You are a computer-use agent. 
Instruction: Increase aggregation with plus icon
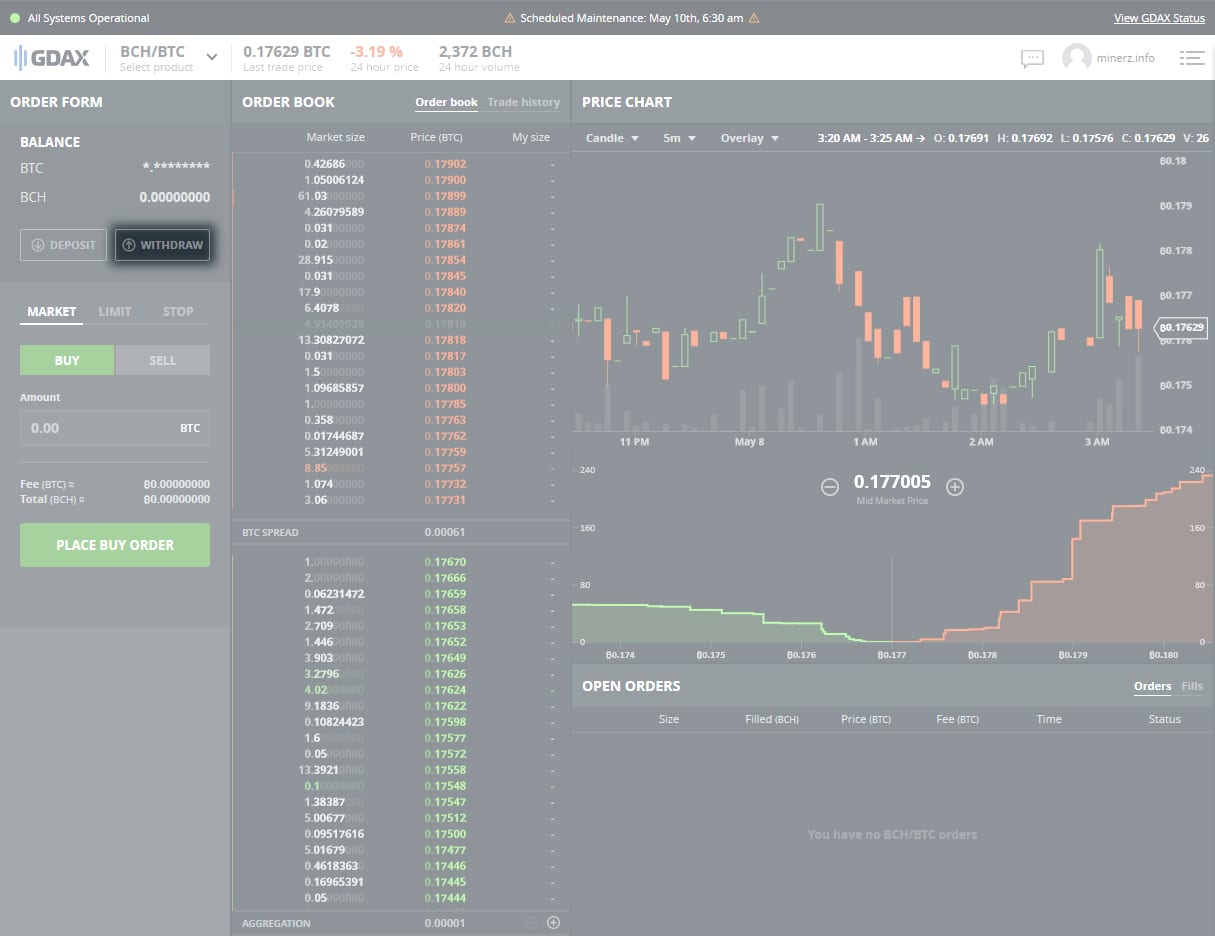[553, 923]
